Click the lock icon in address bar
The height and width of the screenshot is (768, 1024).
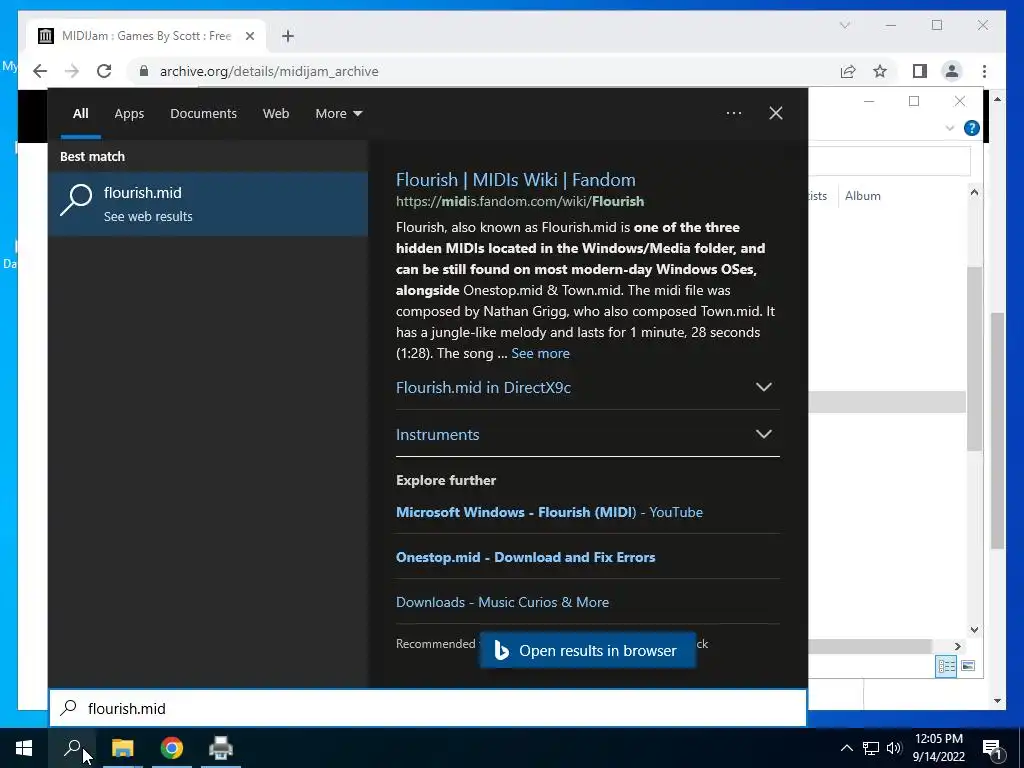tap(144, 71)
